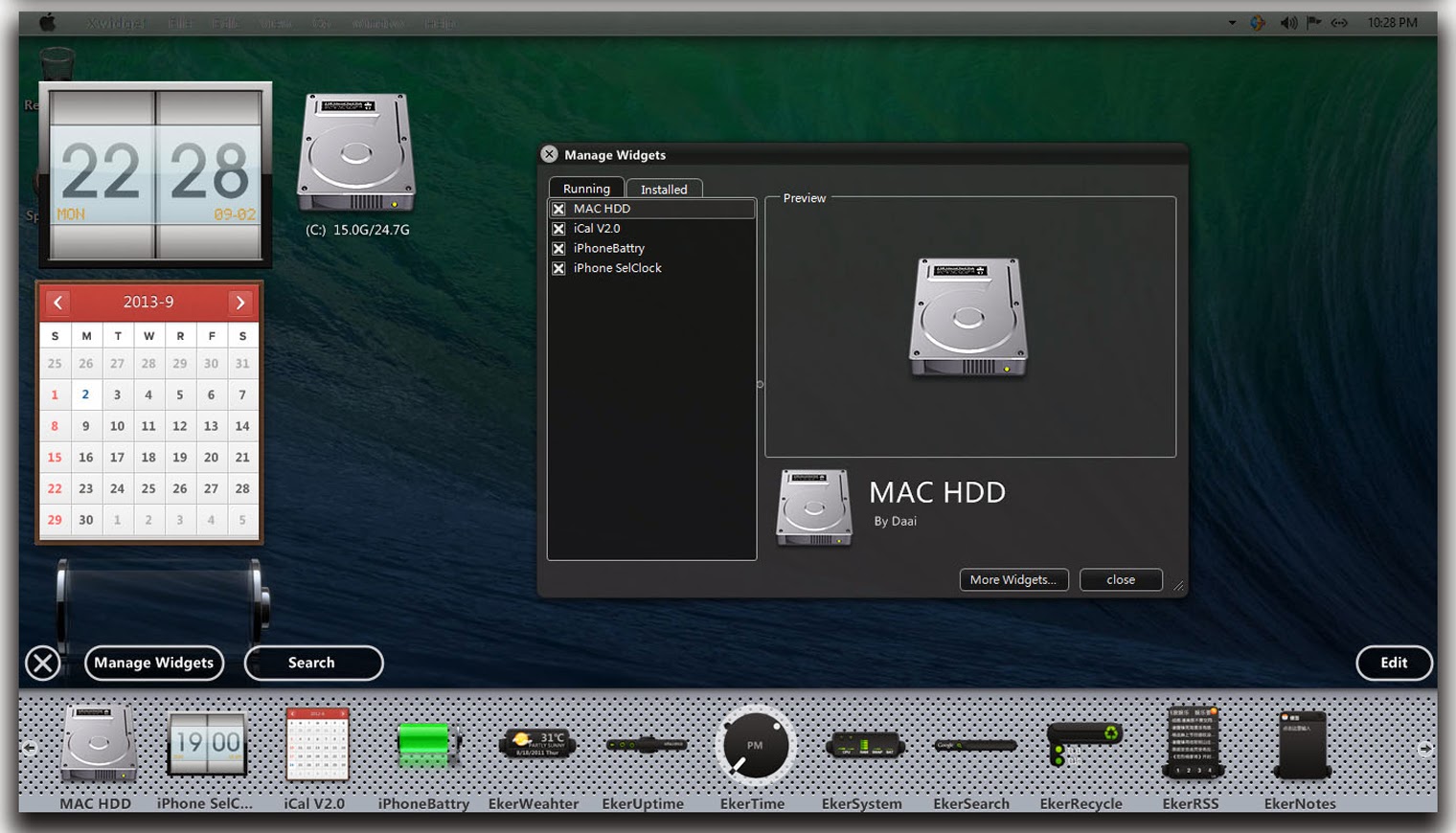Select date 18 in the calendar

[148, 458]
